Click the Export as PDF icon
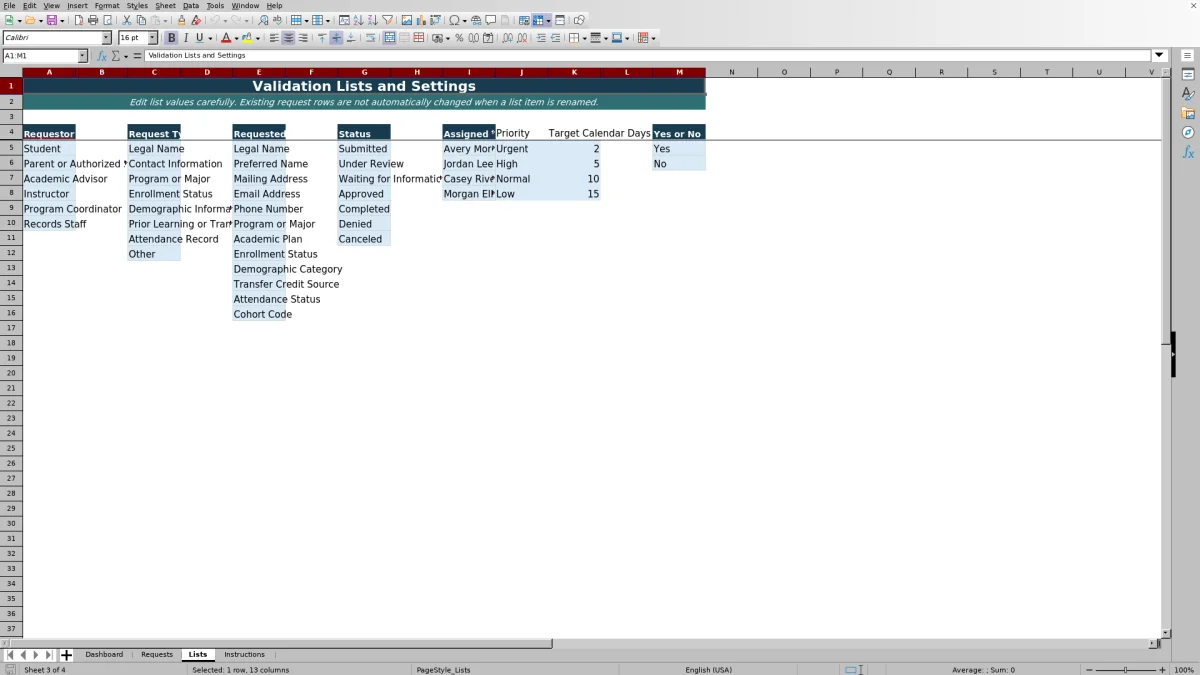 click(x=78, y=20)
